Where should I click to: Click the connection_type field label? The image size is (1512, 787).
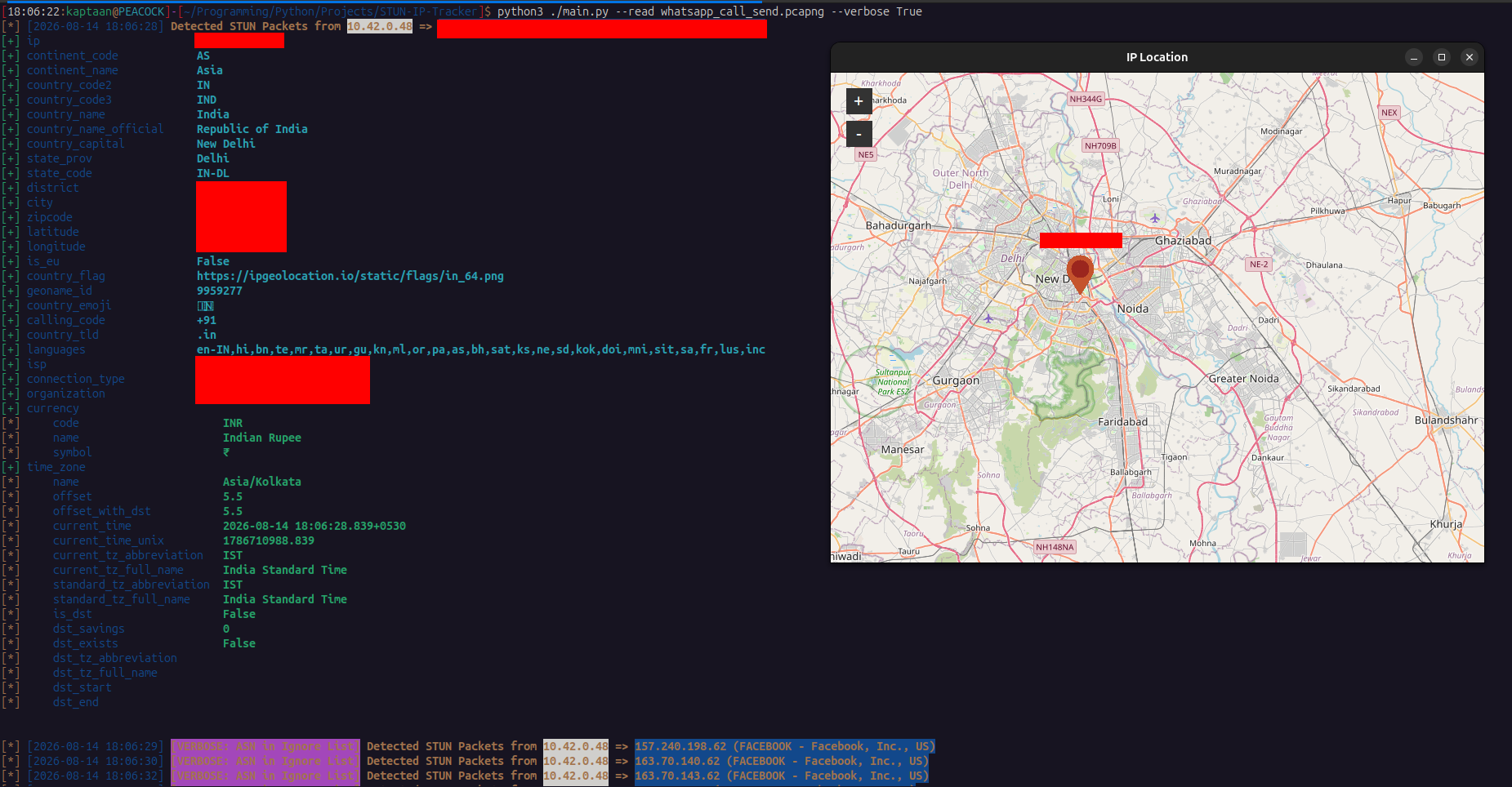(75, 379)
